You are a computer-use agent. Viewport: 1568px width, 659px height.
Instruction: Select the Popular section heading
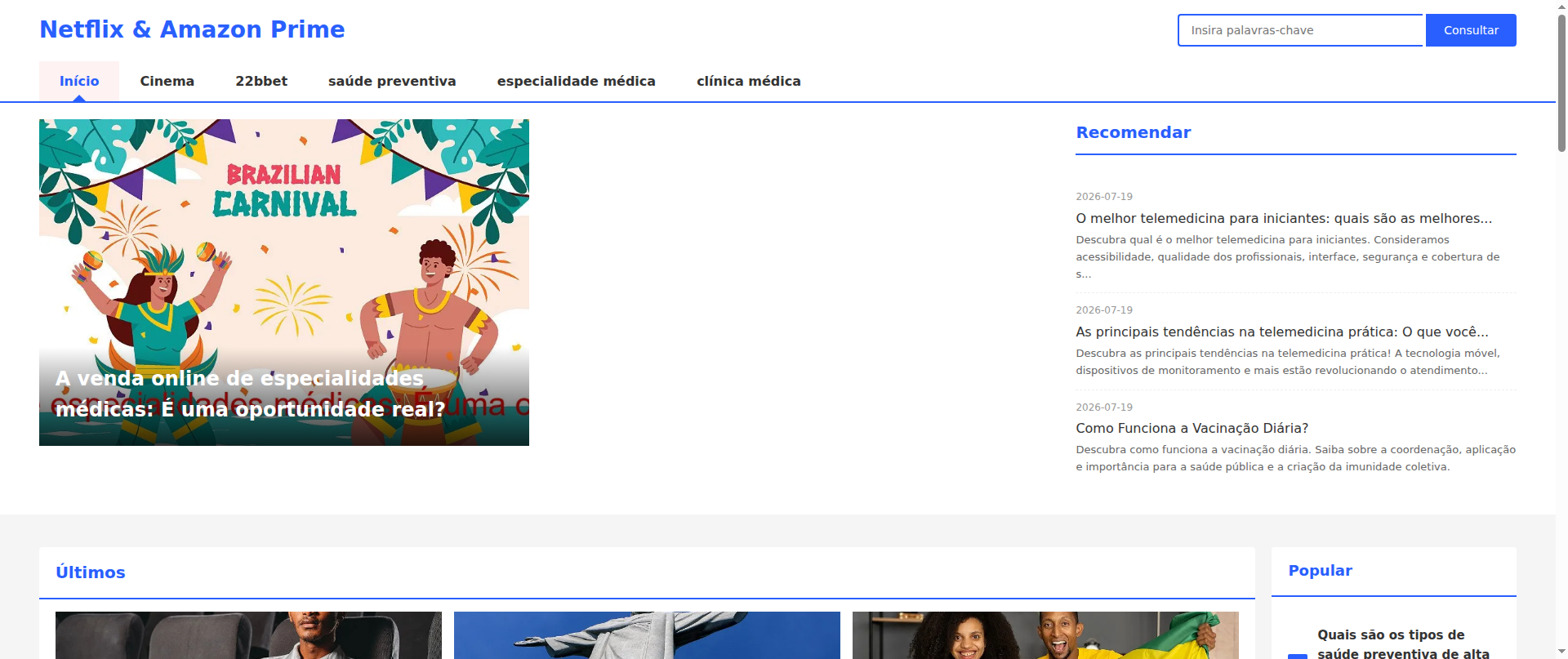pyautogui.click(x=1320, y=571)
